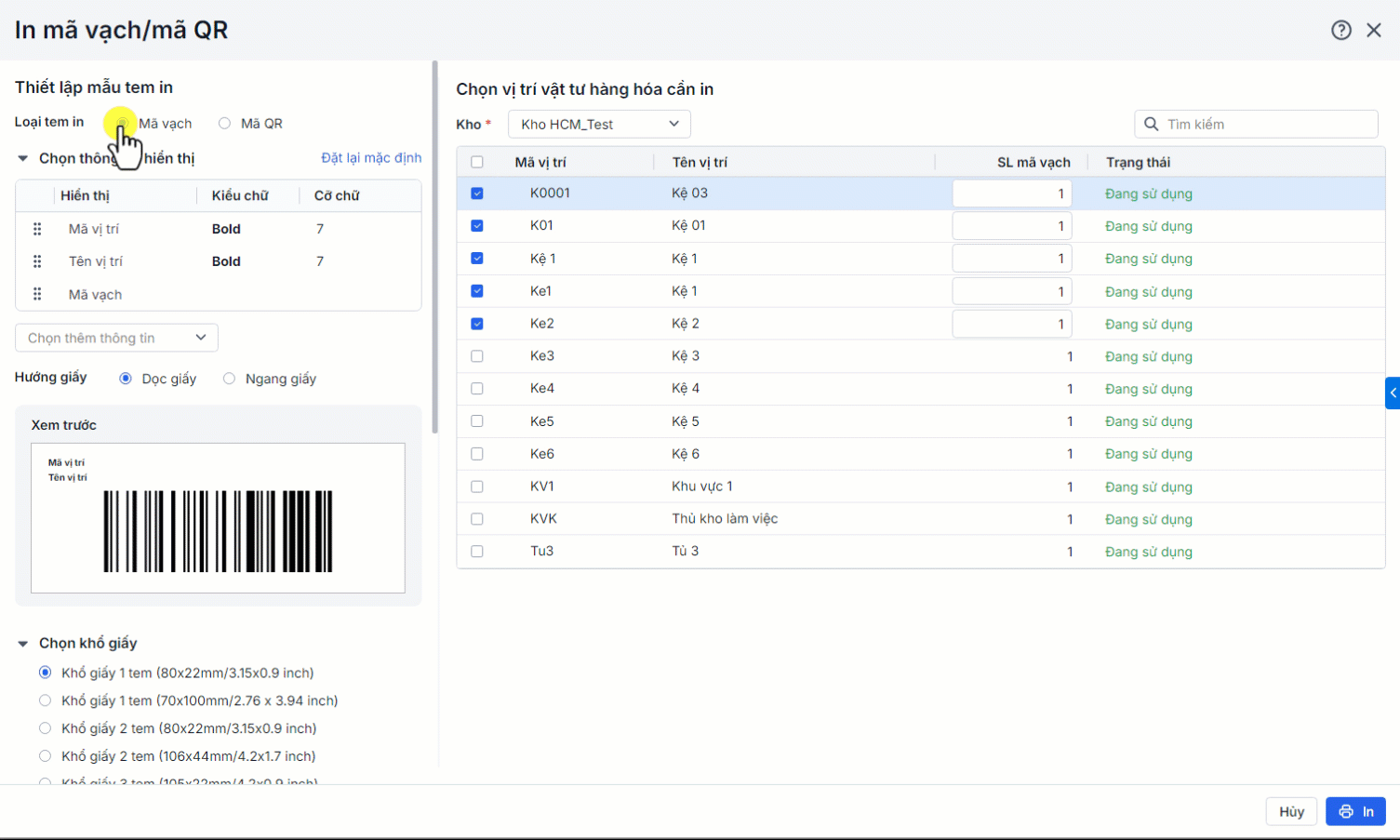Screen dimensions: 1400x840
Task: Select the Mã QR label type
Action: (x=225, y=123)
